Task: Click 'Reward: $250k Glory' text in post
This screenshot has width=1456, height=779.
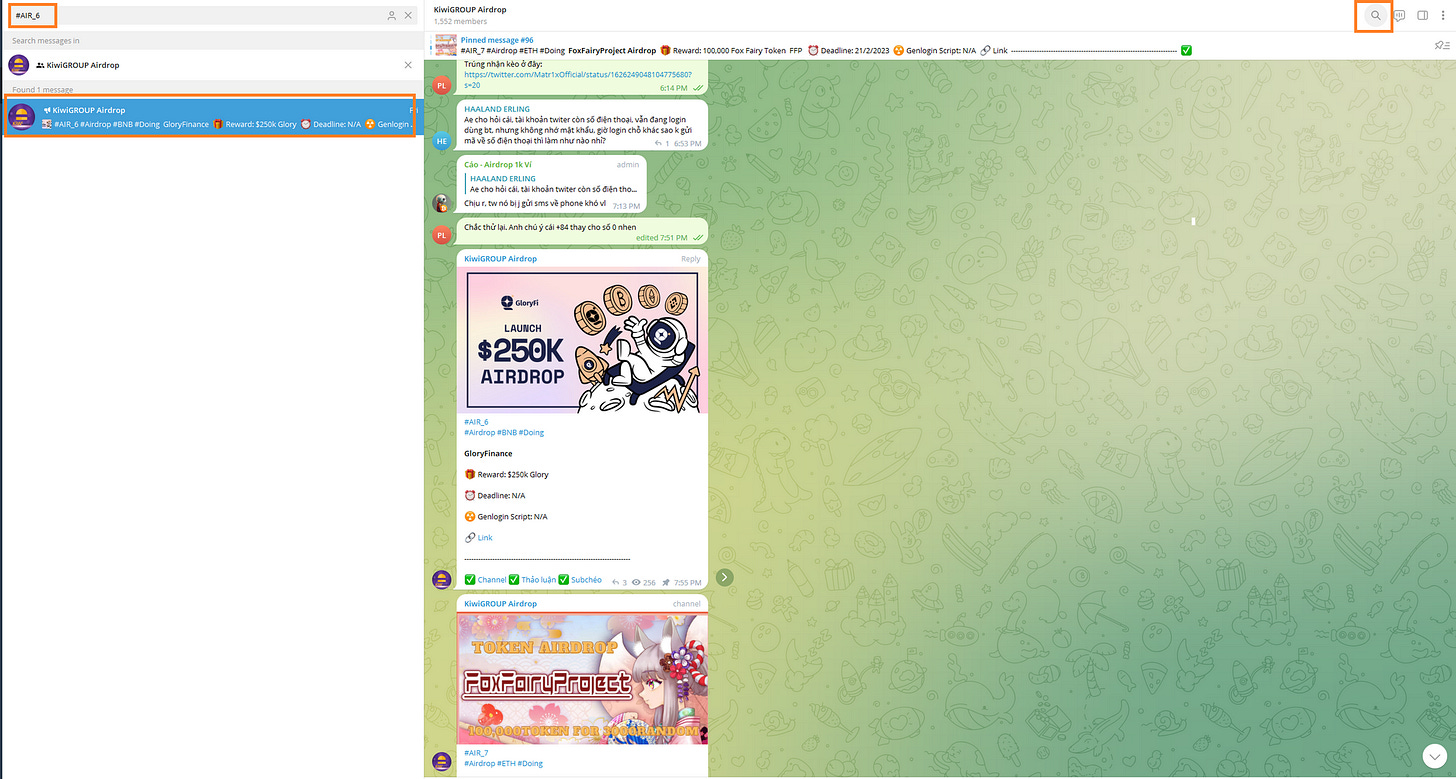Action: pyautogui.click(x=514, y=475)
